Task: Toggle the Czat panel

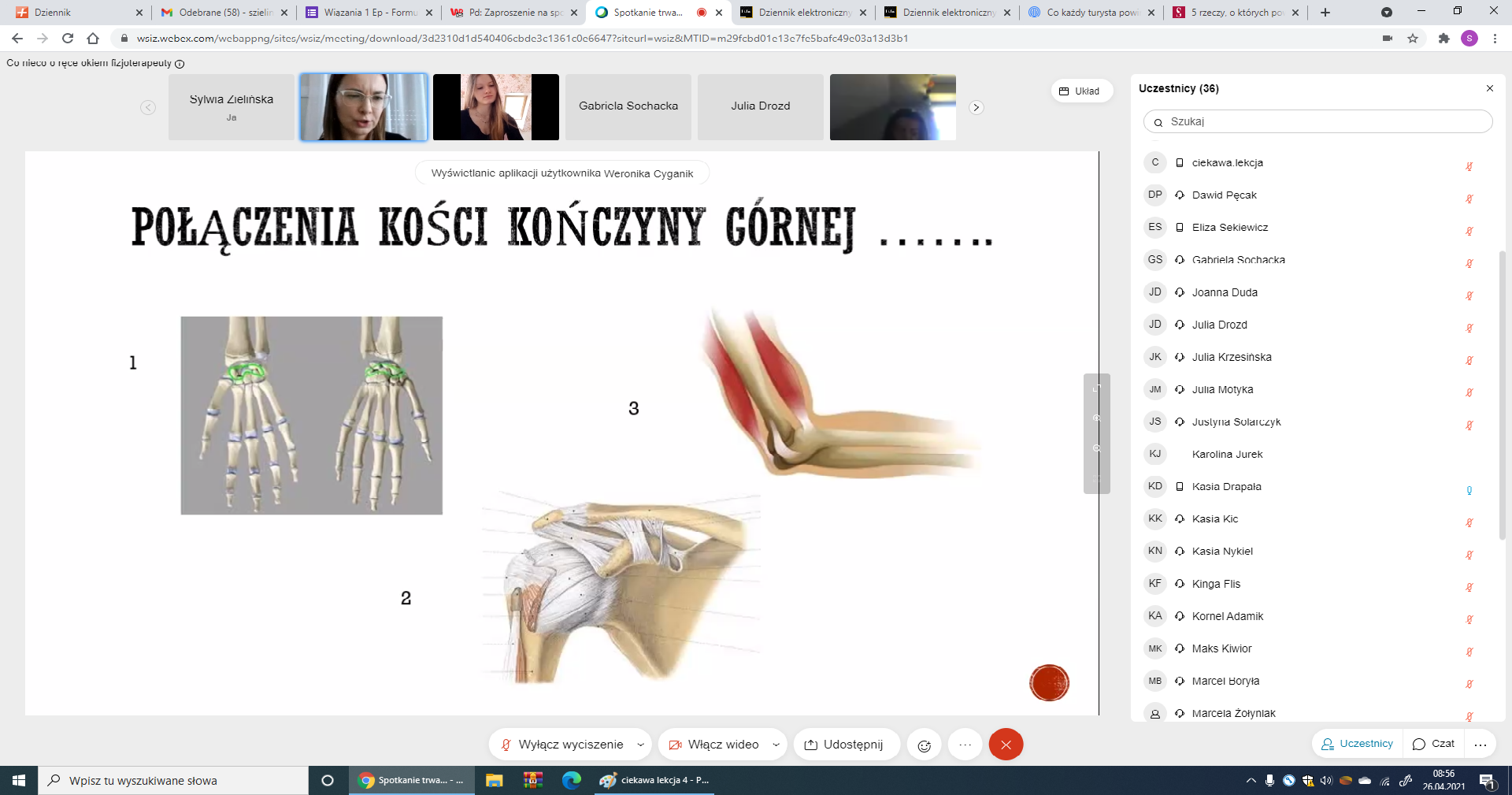Action: [x=1434, y=744]
